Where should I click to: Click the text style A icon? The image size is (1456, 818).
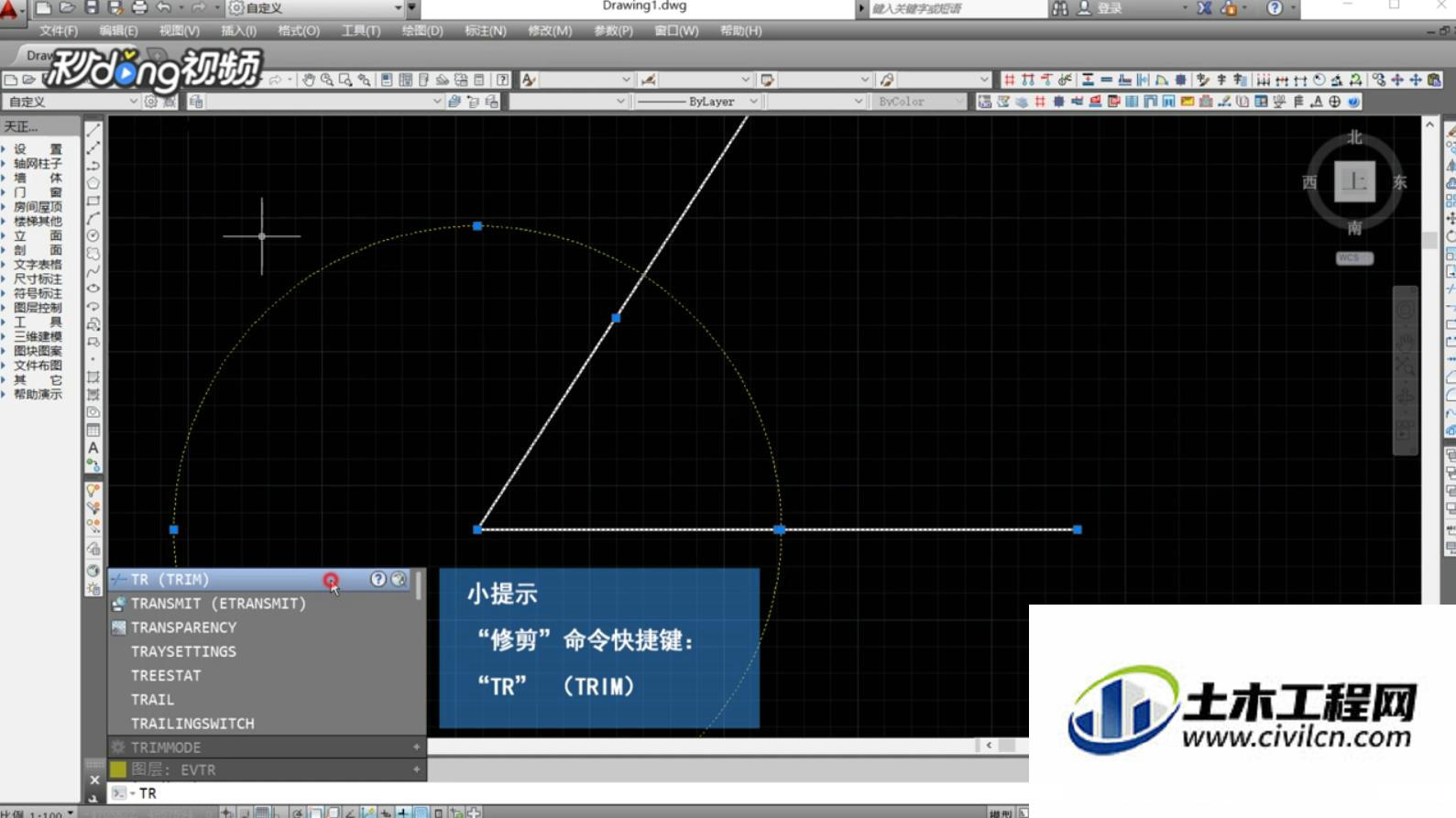click(529, 80)
